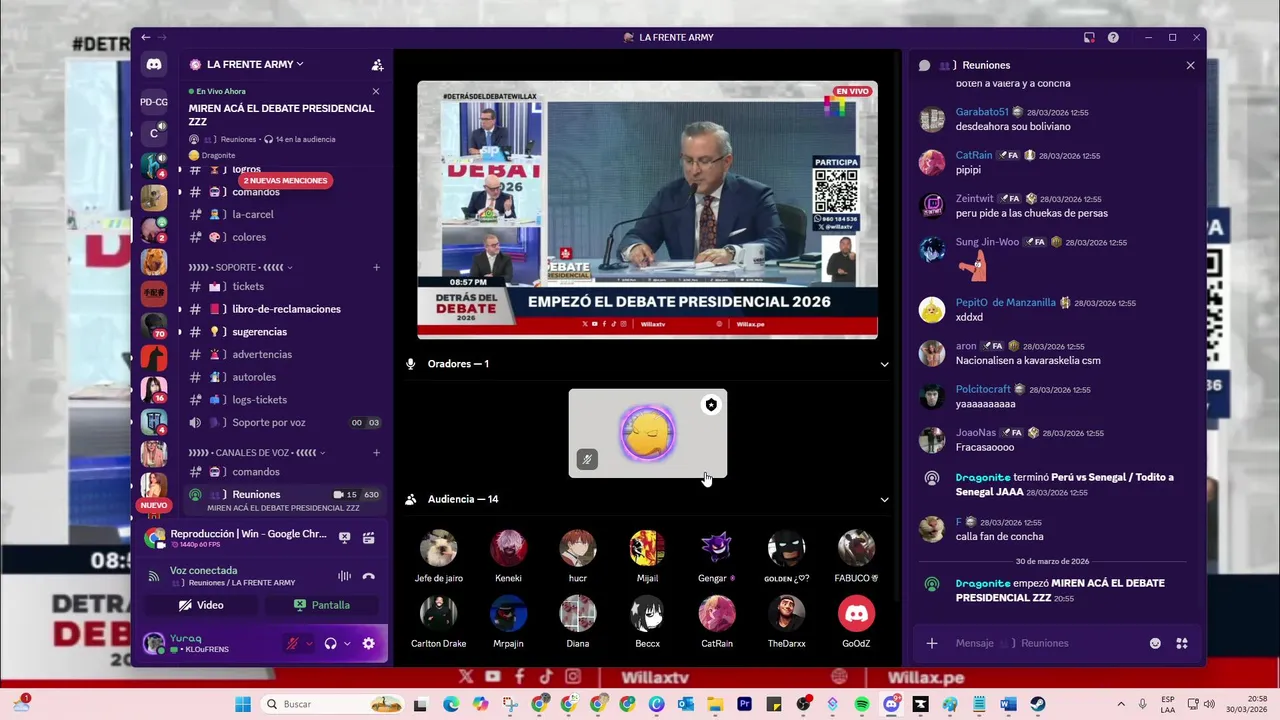Open Microsoft Word from the taskbar
The width and height of the screenshot is (1280, 720).
click(1008, 704)
